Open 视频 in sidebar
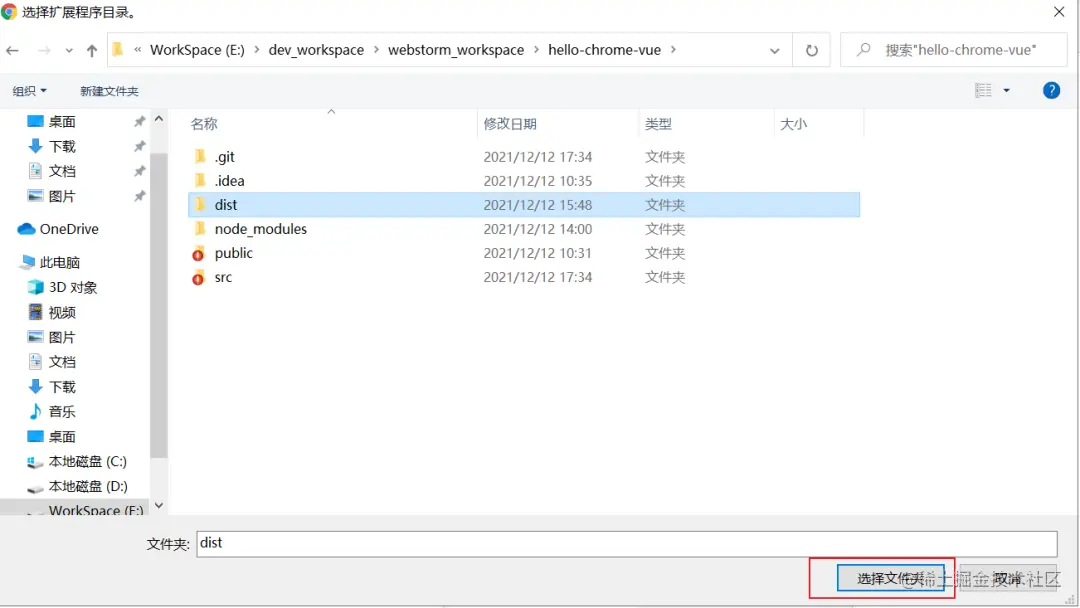This screenshot has height=608, width=1080. 61,313
